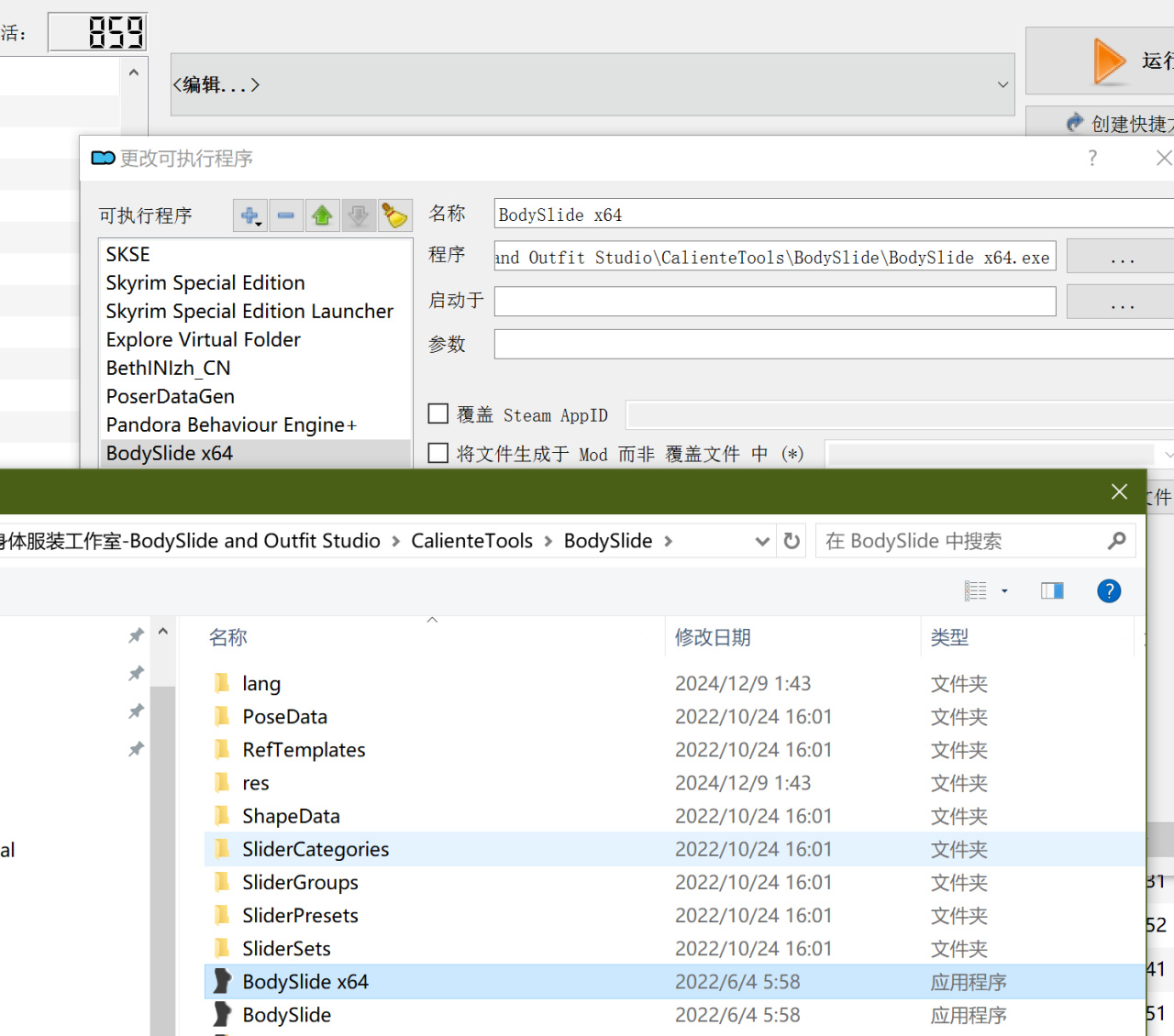The height and width of the screenshot is (1036, 1174).
Task: Click the BodySlide breadcrumb segment
Action: [x=608, y=541]
